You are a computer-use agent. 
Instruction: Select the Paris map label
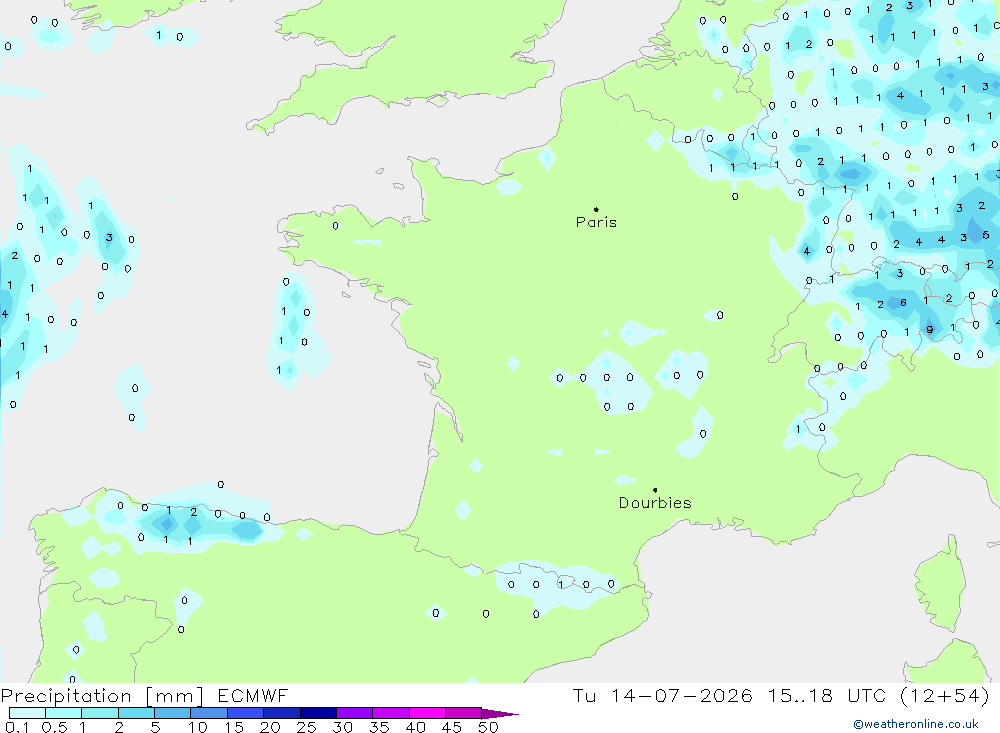[x=596, y=222]
